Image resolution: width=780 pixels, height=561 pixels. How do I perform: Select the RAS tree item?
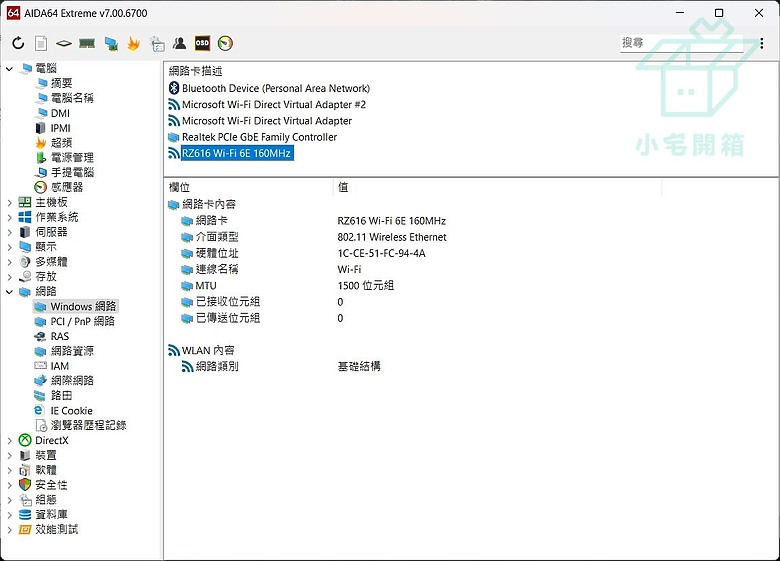(x=60, y=336)
